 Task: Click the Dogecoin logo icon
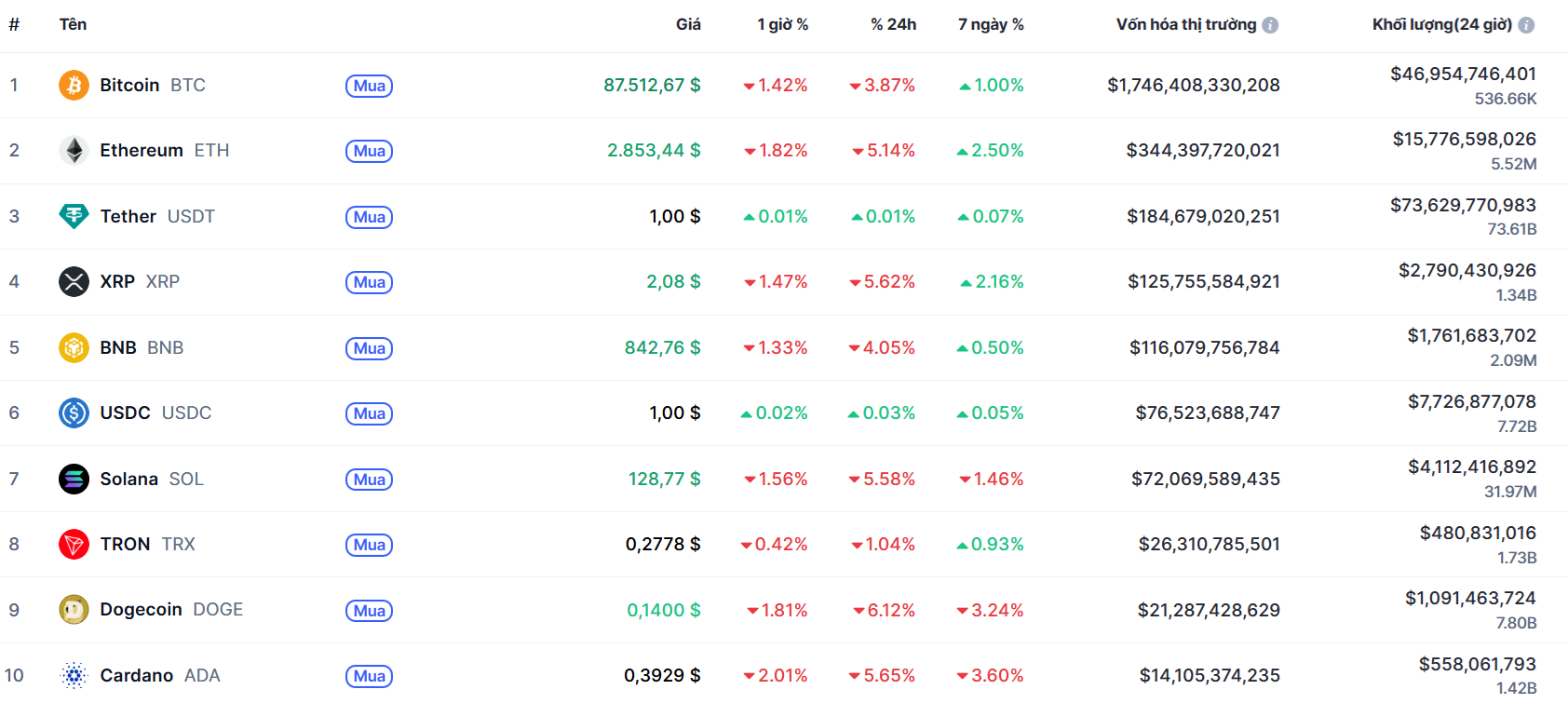click(74, 610)
